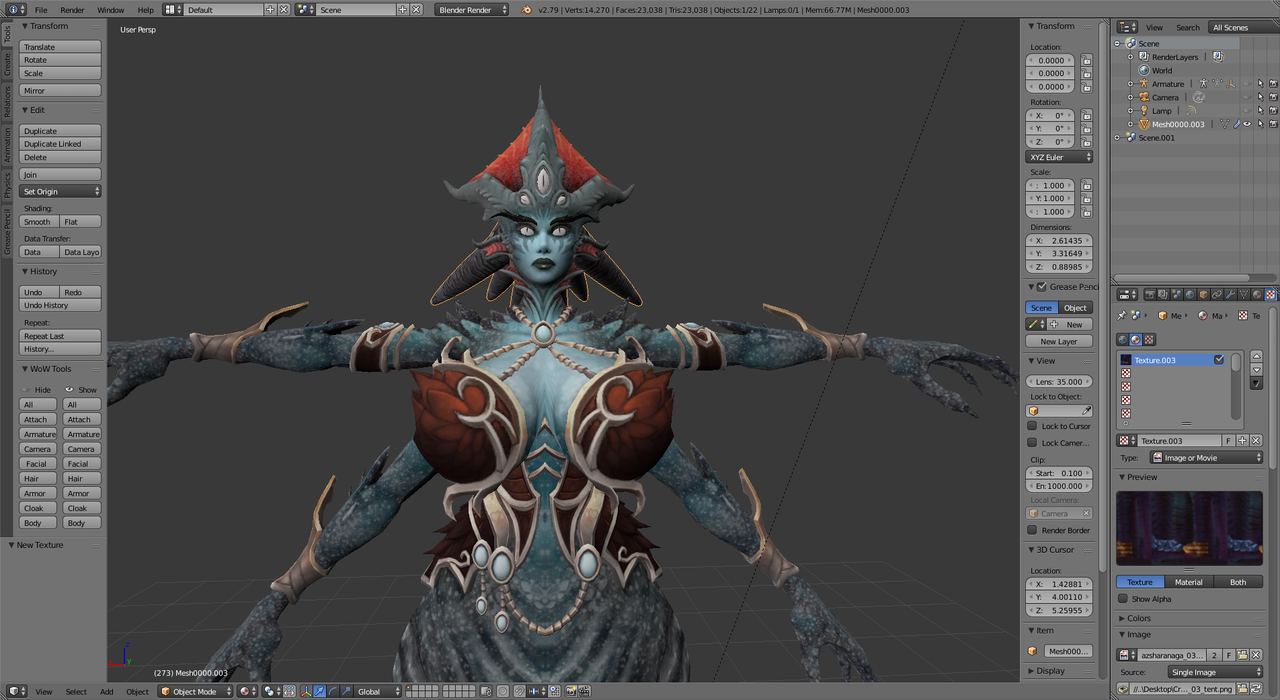Click the Lens 35.000 value field

1060,381
